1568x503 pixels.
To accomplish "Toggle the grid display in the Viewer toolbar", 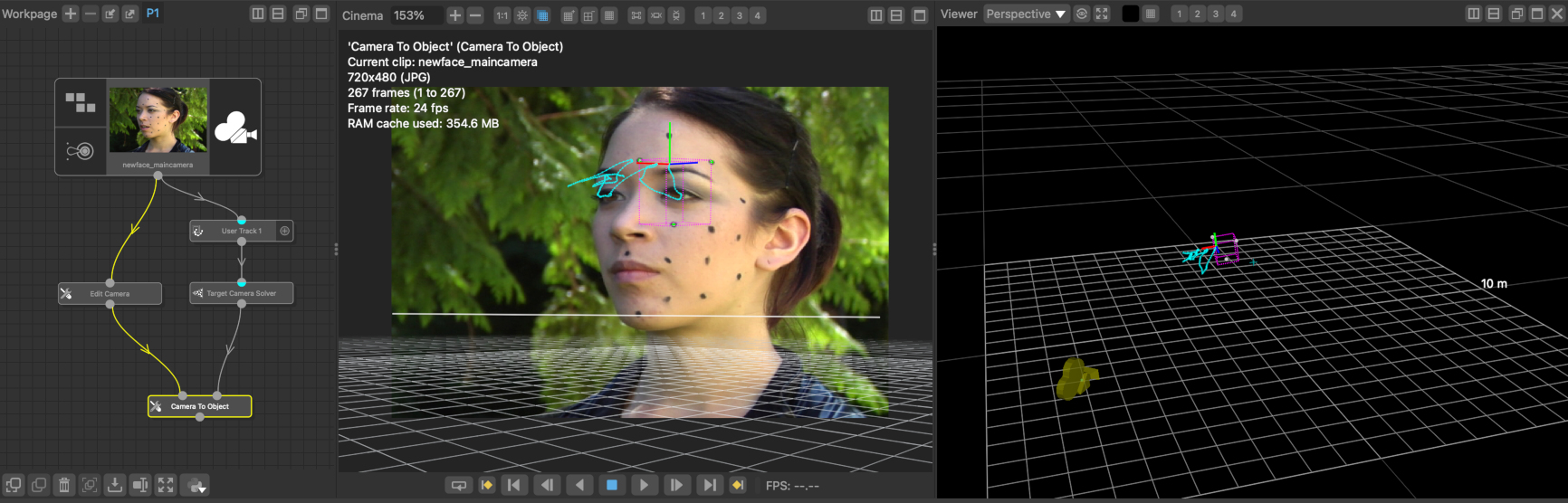I will 1151,14.
